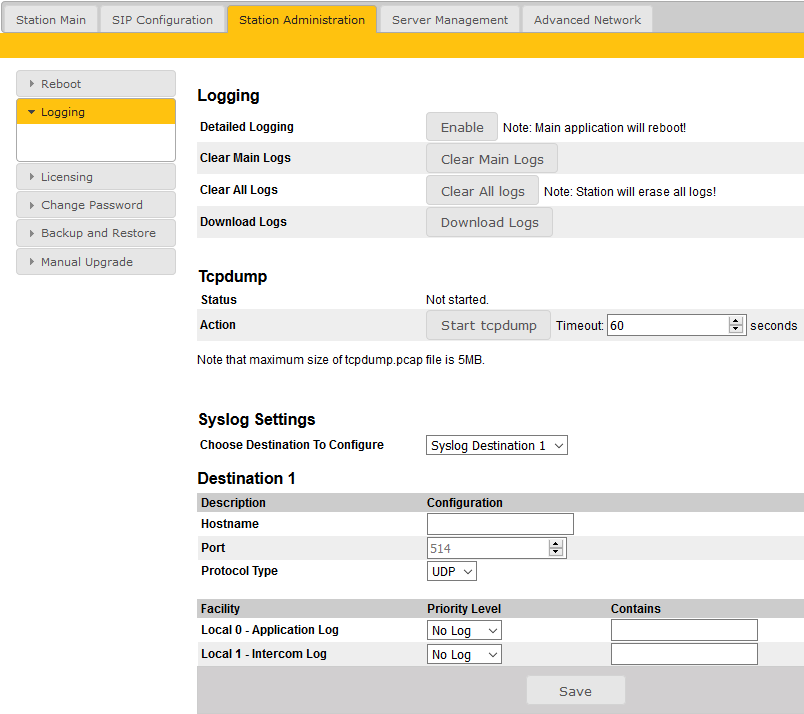Image resolution: width=804 pixels, height=714 pixels.
Task: Click the Hostname input field
Action: pyautogui.click(x=500, y=524)
